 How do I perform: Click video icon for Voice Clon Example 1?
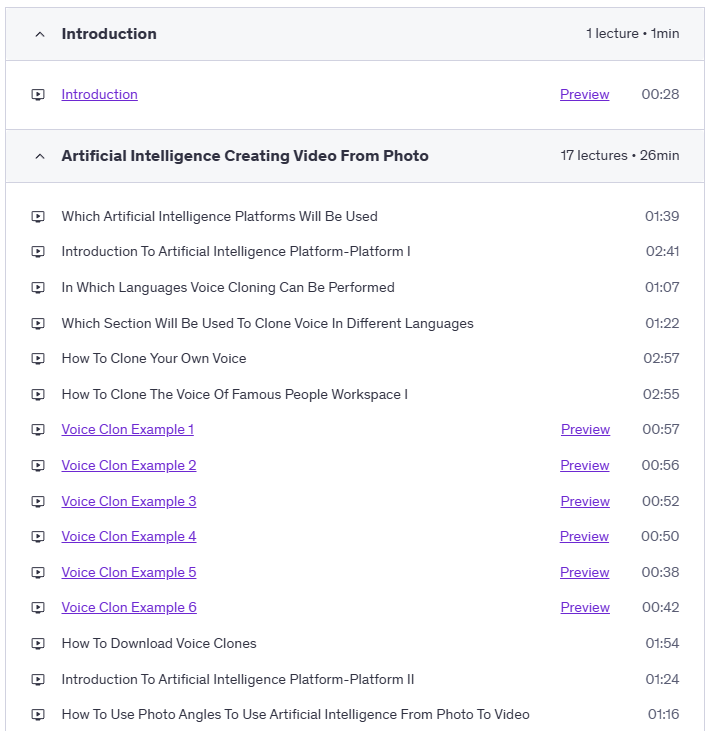point(38,430)
